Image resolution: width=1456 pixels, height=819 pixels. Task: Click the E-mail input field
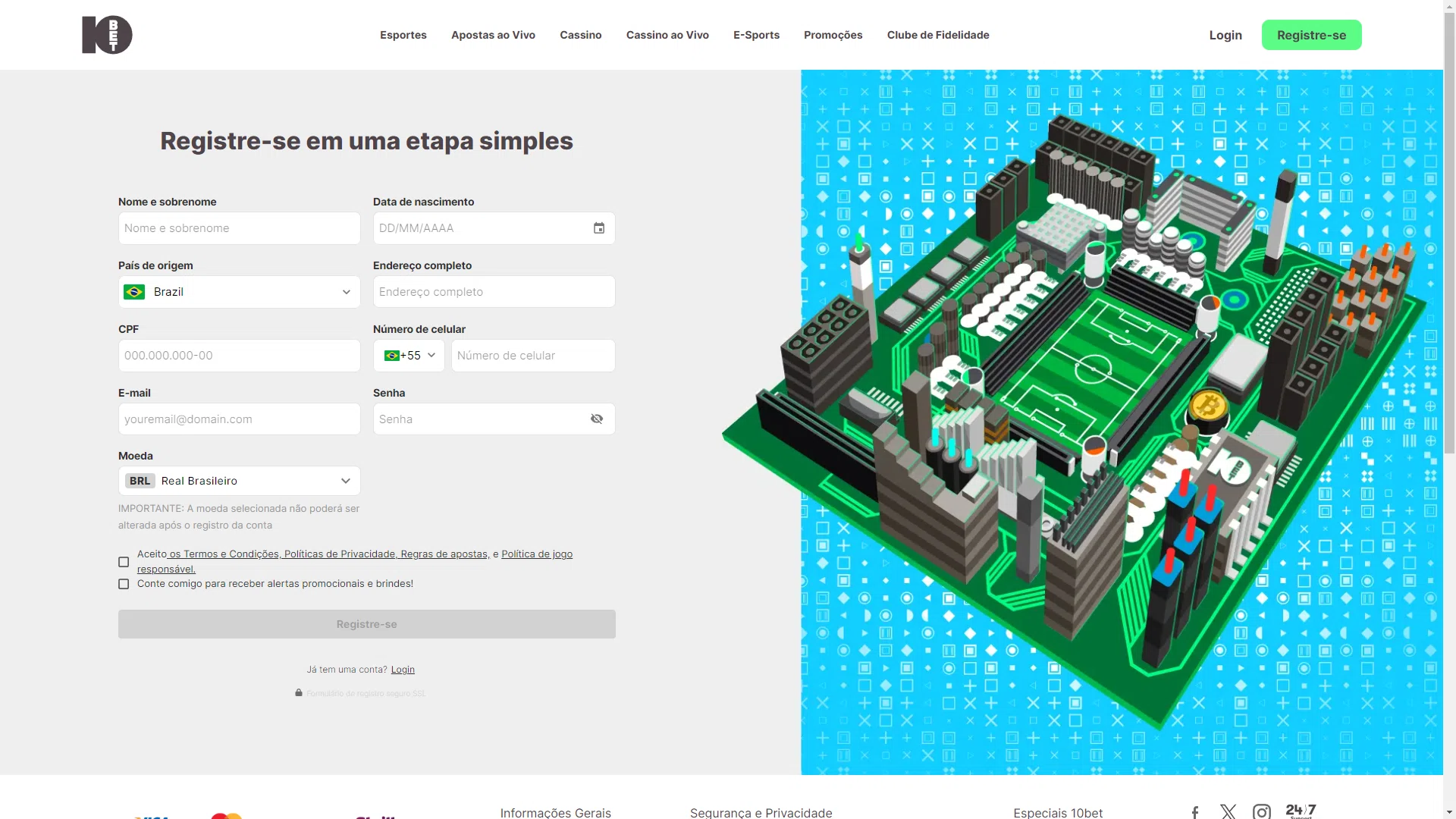click(240, 419)
